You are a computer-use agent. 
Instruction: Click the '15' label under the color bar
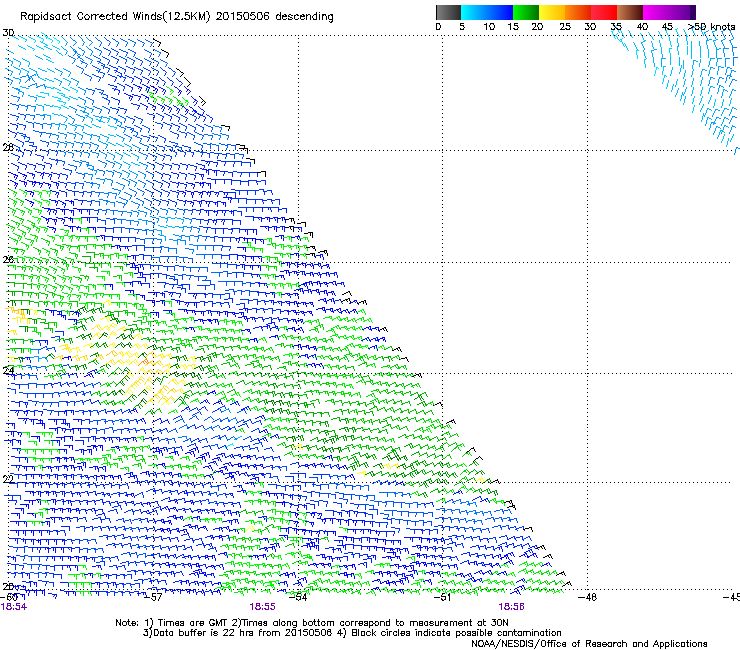[x=513, y=26]
